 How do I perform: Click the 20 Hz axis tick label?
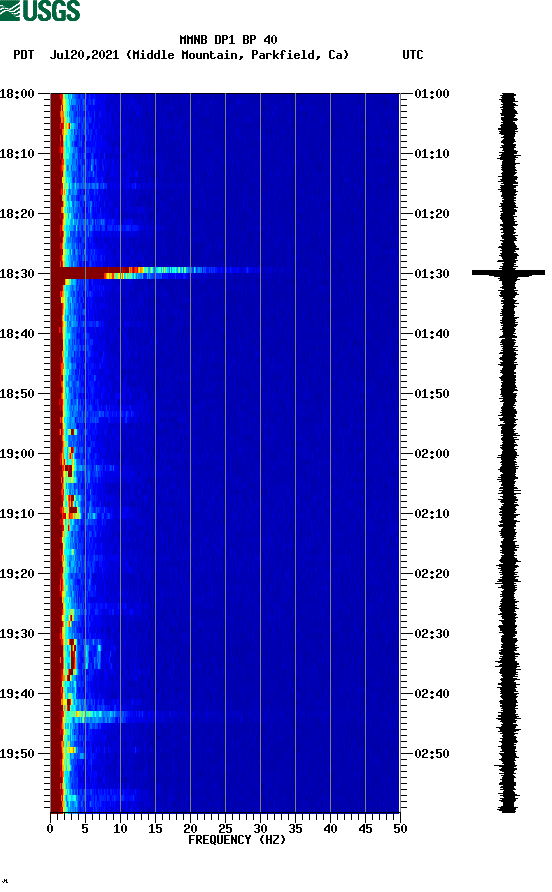point(190,829)
